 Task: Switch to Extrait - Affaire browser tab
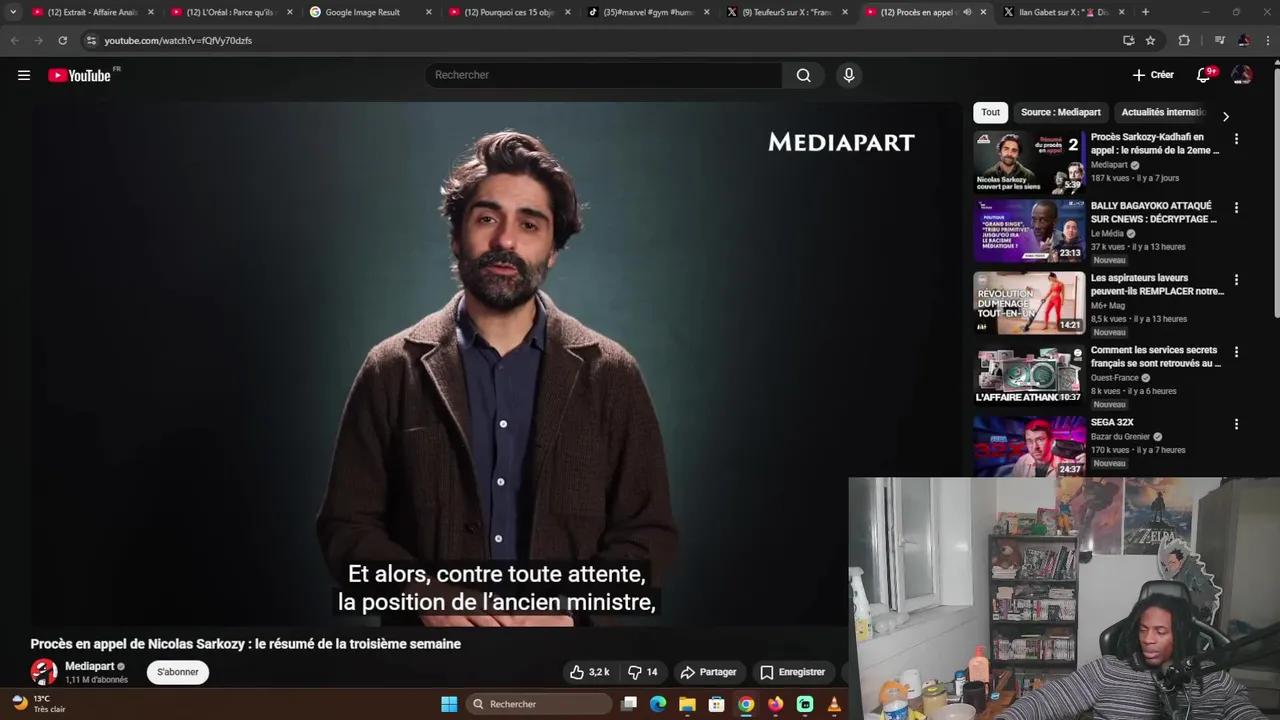(93, 12)
